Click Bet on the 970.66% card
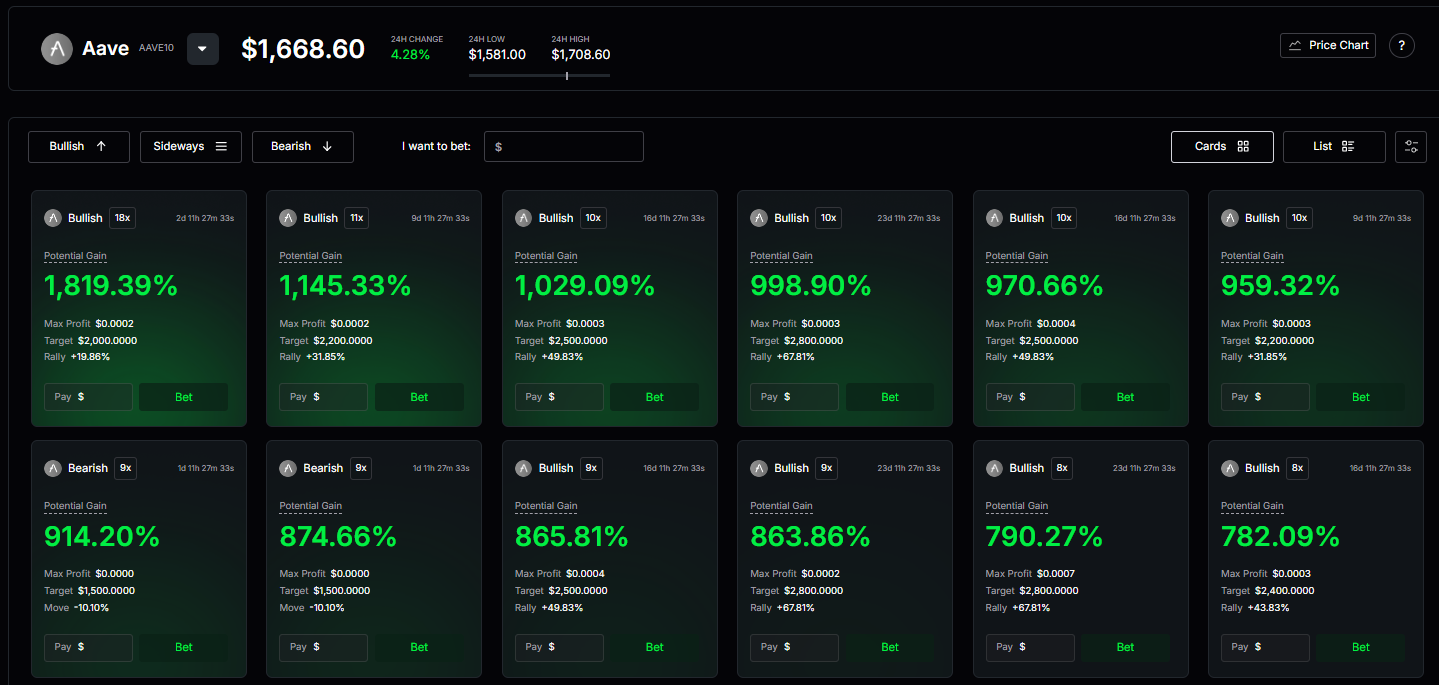The width and height of the screenshot is (1439, 685). click(x=1126, y=397)
